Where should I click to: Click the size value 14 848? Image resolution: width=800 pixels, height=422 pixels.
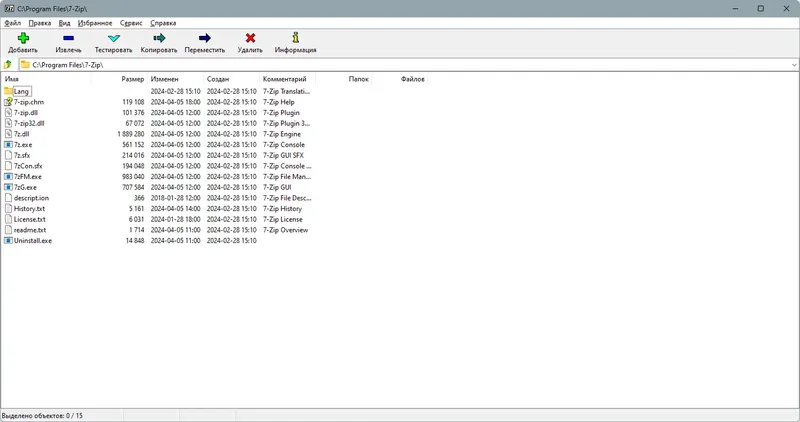[135, 240]
